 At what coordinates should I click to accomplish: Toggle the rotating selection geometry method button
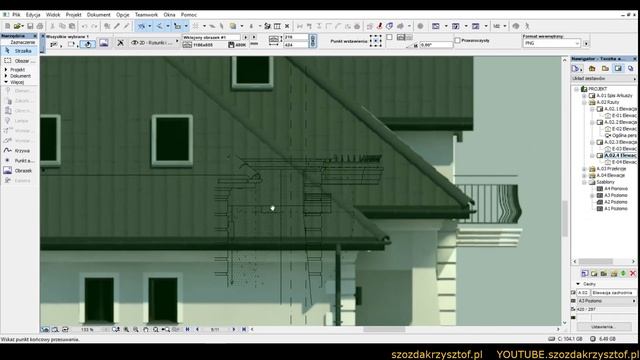[87, 43]
